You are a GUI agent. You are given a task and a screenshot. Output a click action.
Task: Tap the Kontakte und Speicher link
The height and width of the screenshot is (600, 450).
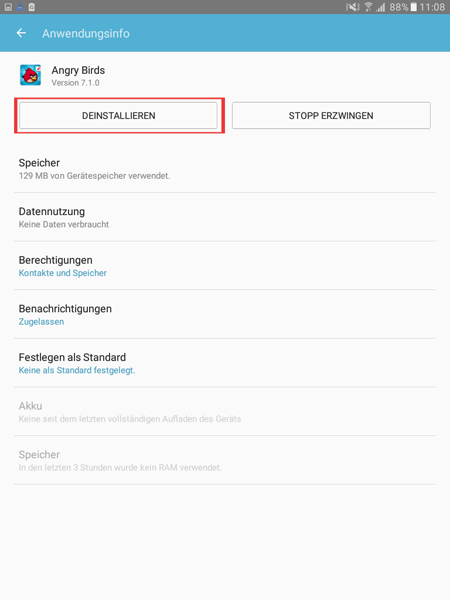coord(63,273)
